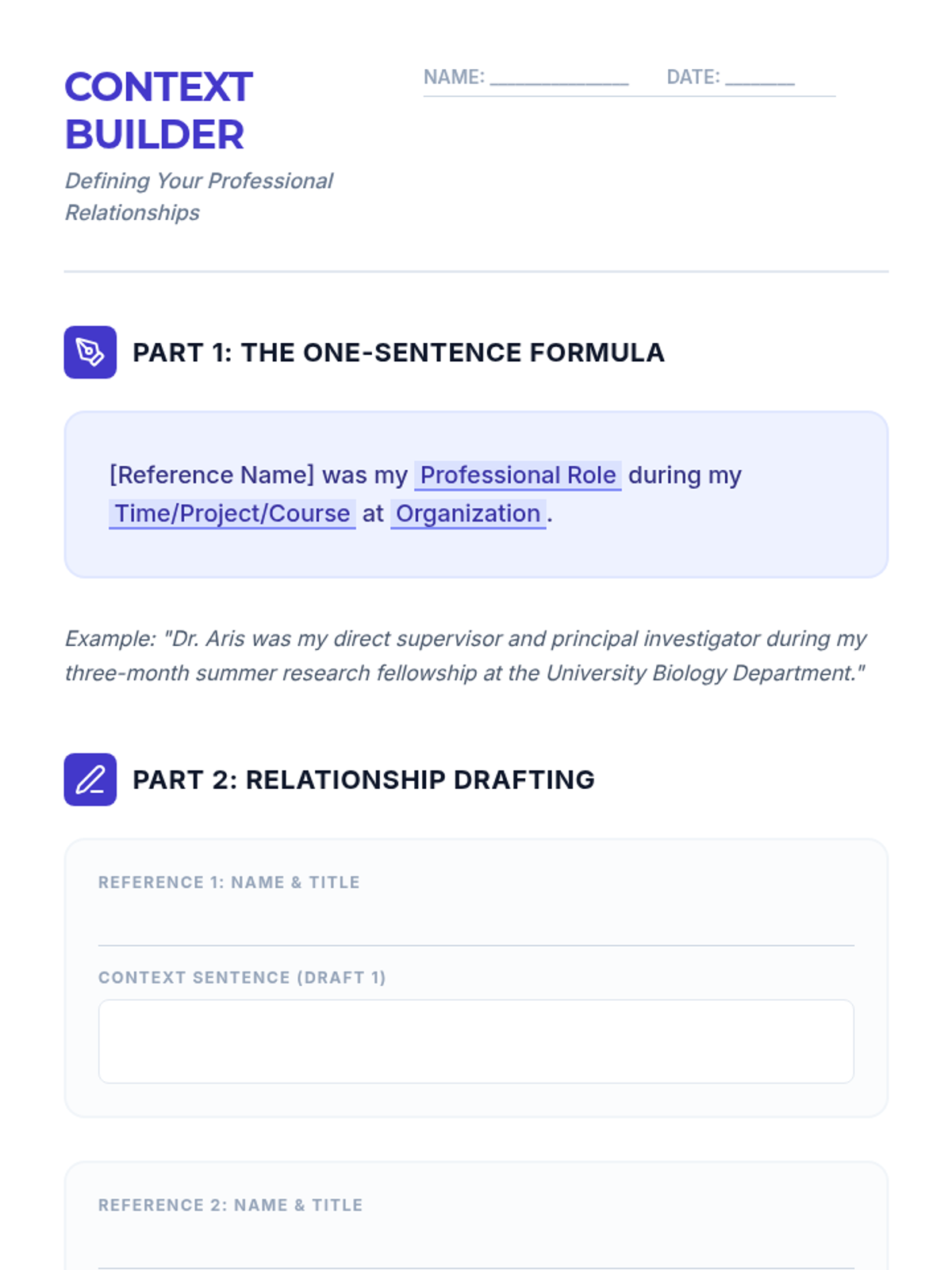Click the Part 1 One-Sentence Formula heading
The image size is (952, 1270).
(398, 352)
